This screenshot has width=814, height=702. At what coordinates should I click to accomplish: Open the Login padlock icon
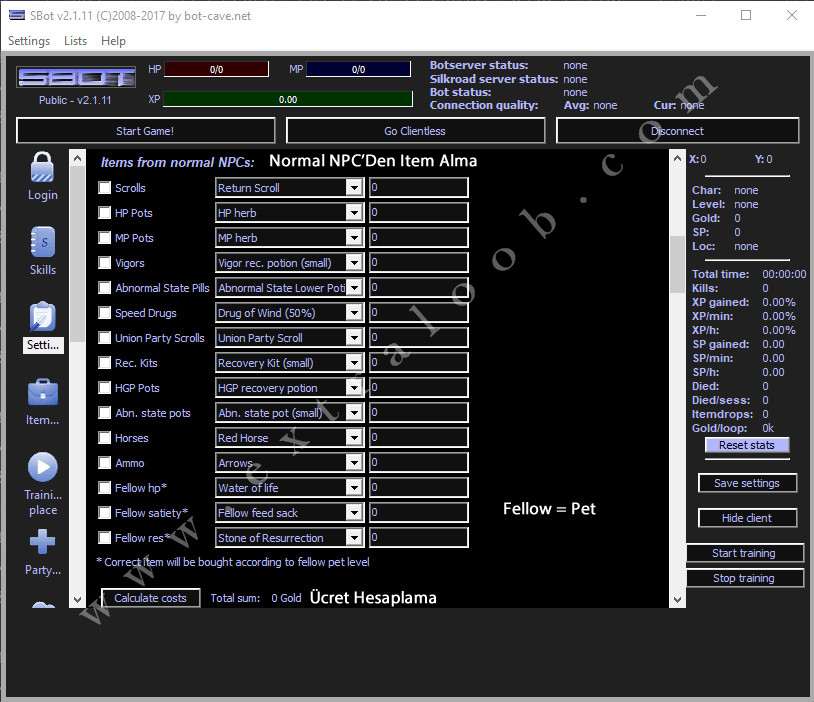[42, 167]
